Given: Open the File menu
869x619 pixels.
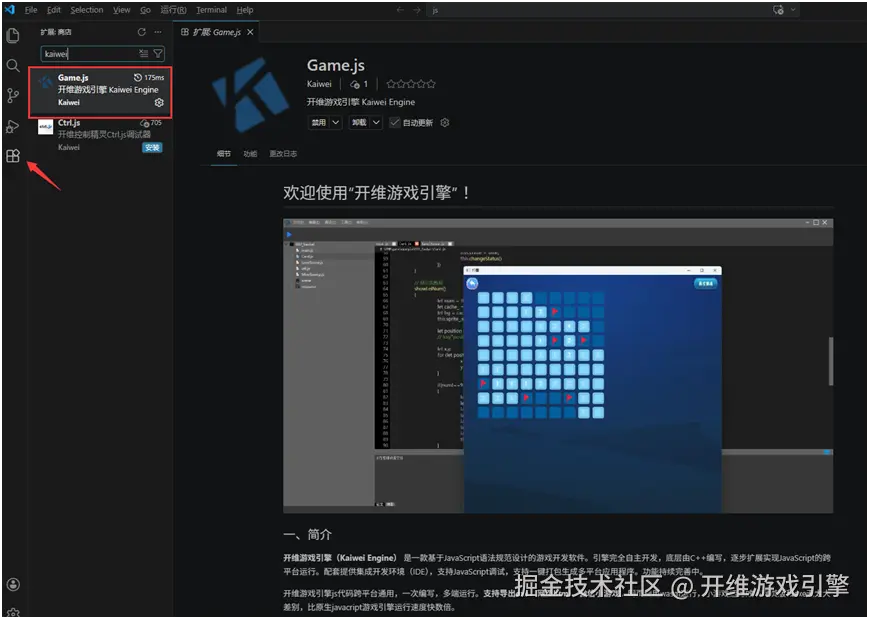Looking at the screenshot, I should click(x=31, y=10).
